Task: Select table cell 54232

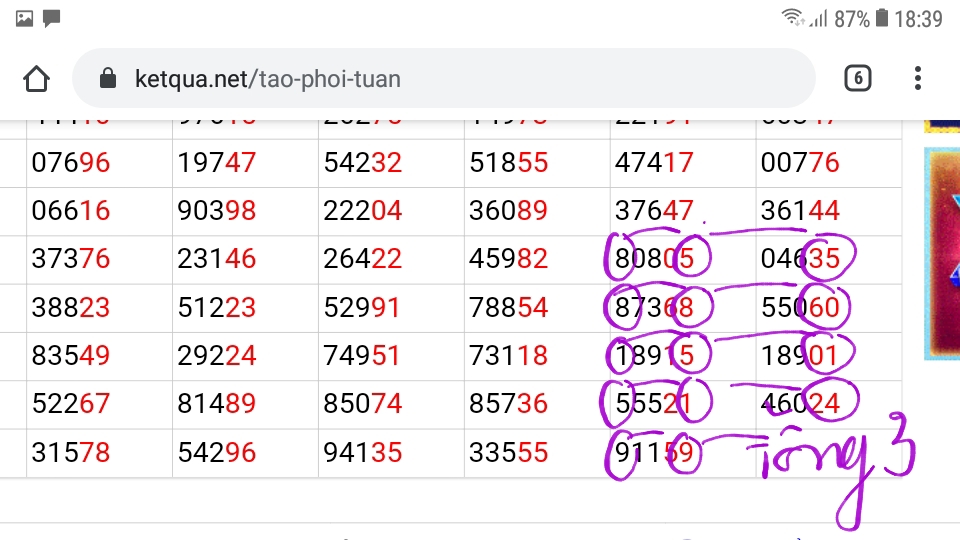Action: pyautogui.click(x=391, y=163)
